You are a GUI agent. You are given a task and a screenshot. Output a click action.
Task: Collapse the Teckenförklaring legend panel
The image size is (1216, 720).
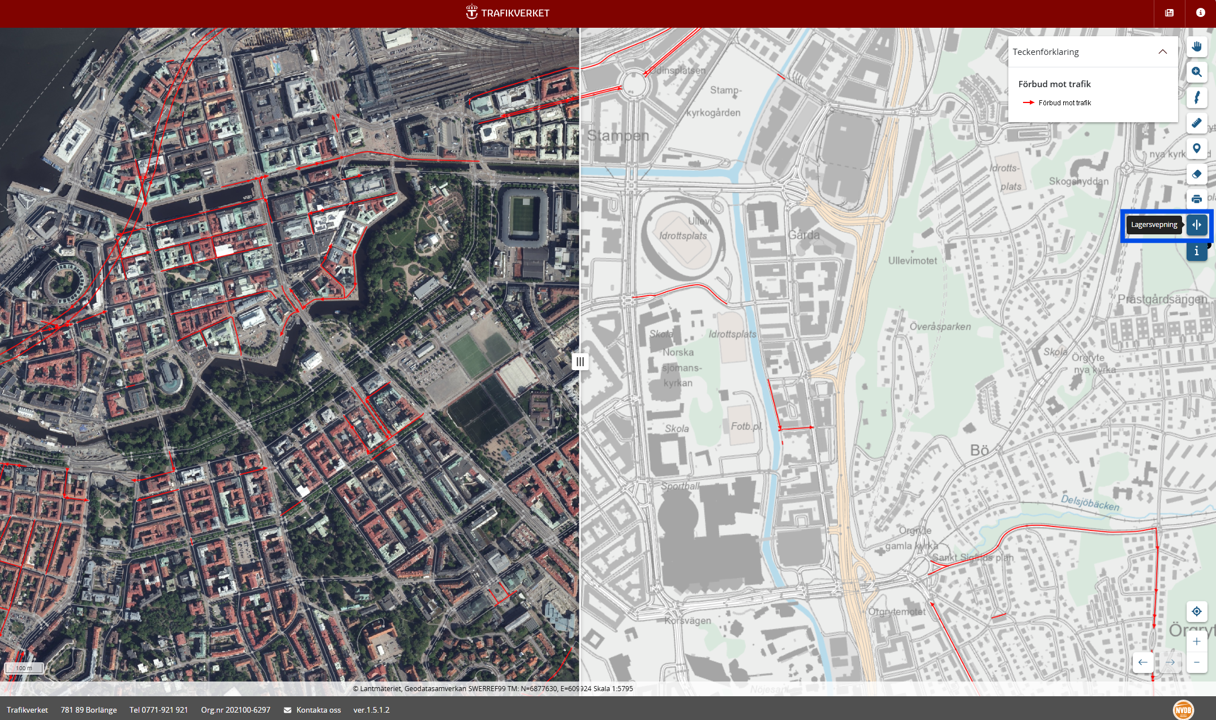[x=1162, y=52]
